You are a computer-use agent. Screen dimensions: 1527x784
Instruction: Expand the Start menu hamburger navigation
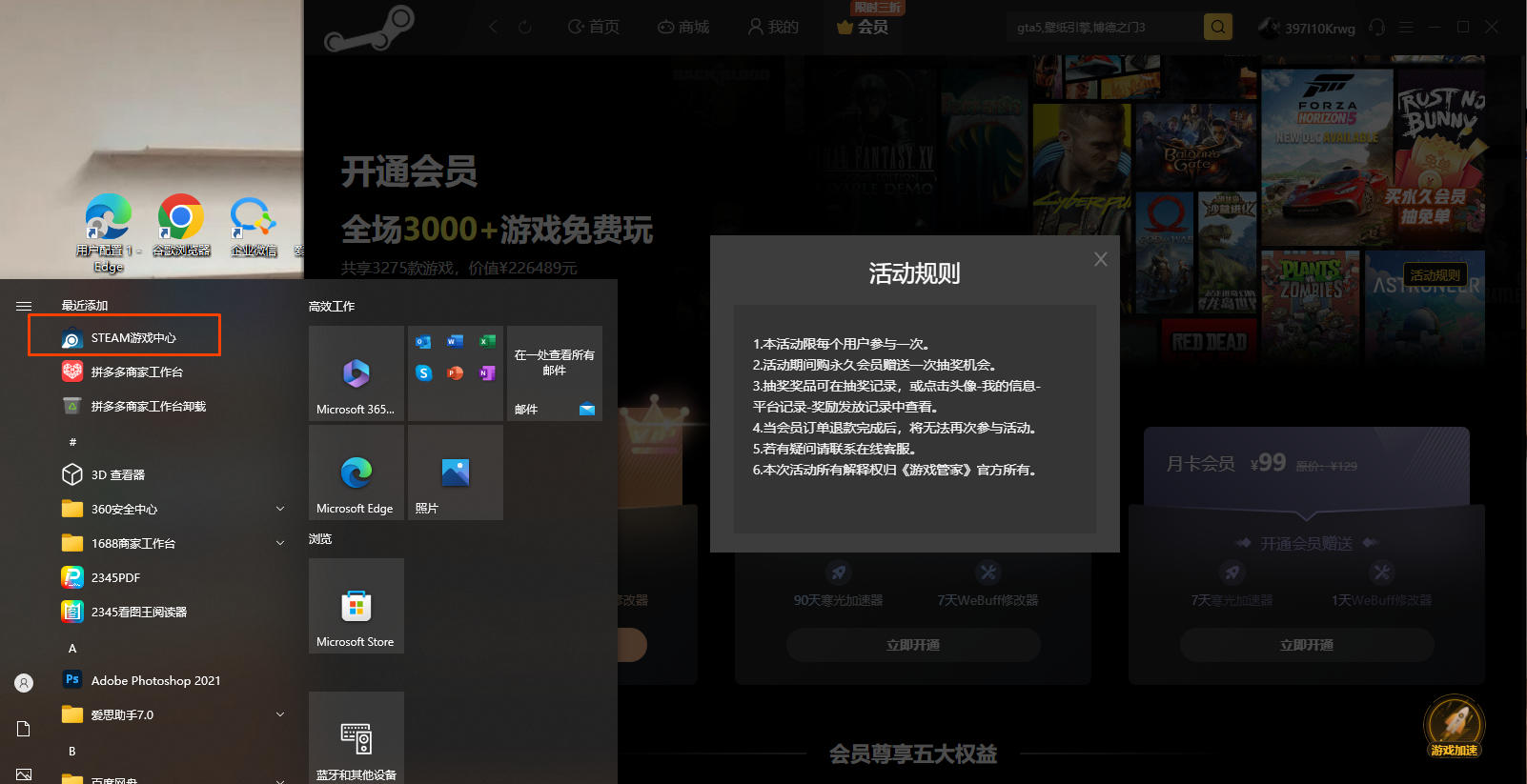(24, 306)
